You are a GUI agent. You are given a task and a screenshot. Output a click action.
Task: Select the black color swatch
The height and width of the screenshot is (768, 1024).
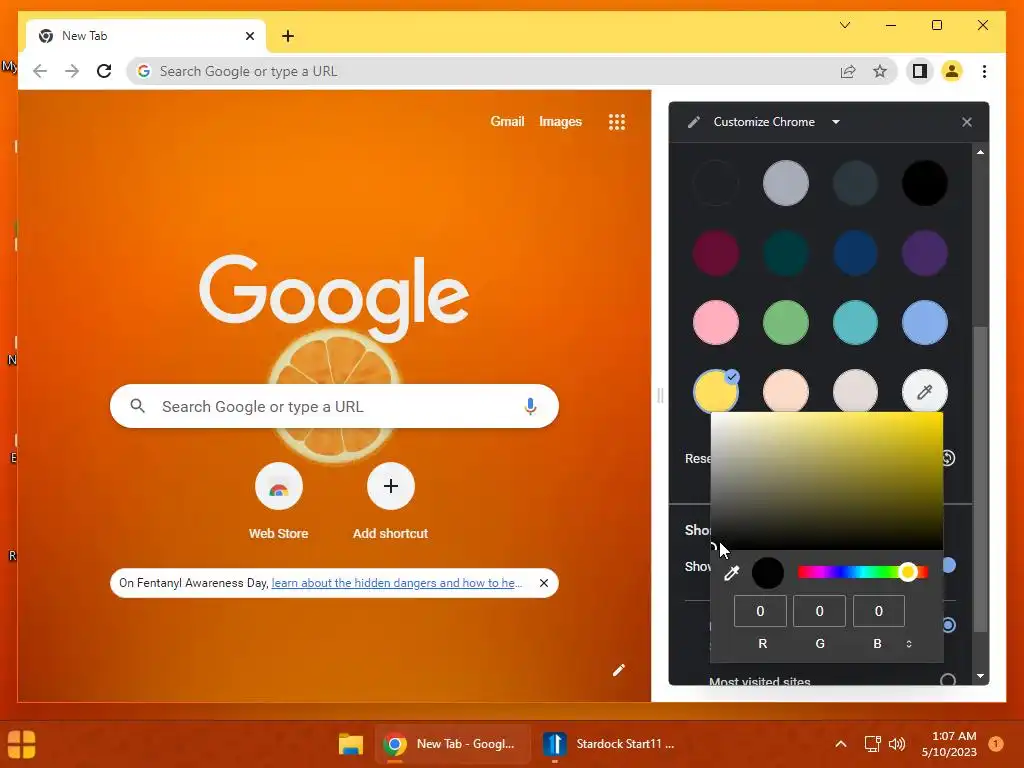click(x=925, y=183)
